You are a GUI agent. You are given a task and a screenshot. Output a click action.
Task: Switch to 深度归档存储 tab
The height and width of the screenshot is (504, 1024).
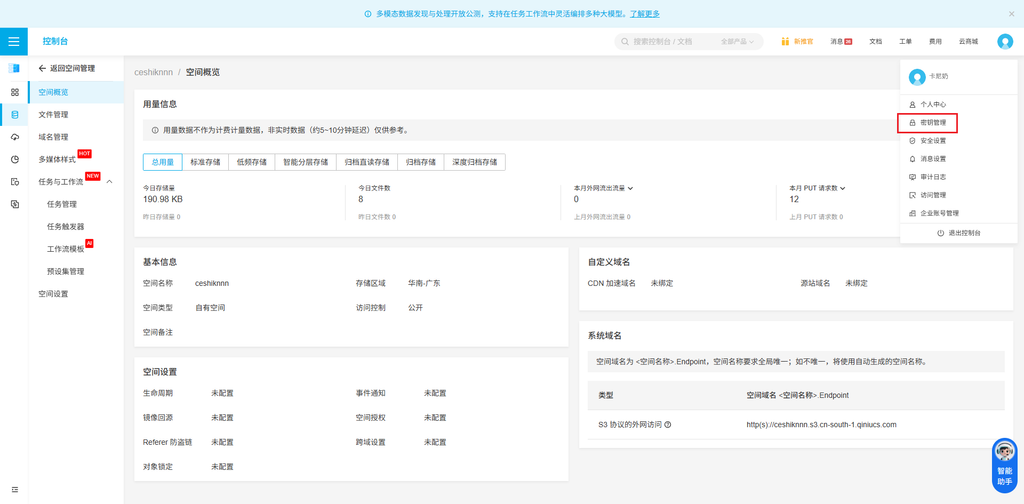click(475, 162)
